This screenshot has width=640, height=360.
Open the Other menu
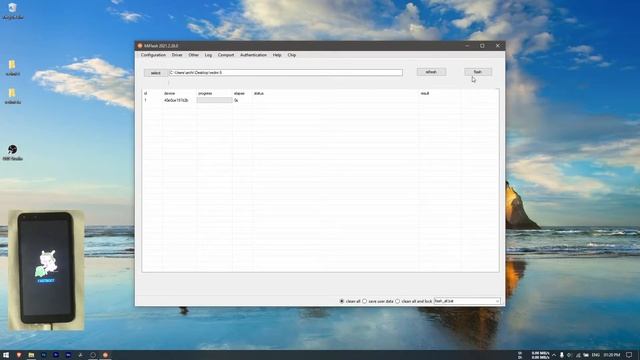(193, 55)
